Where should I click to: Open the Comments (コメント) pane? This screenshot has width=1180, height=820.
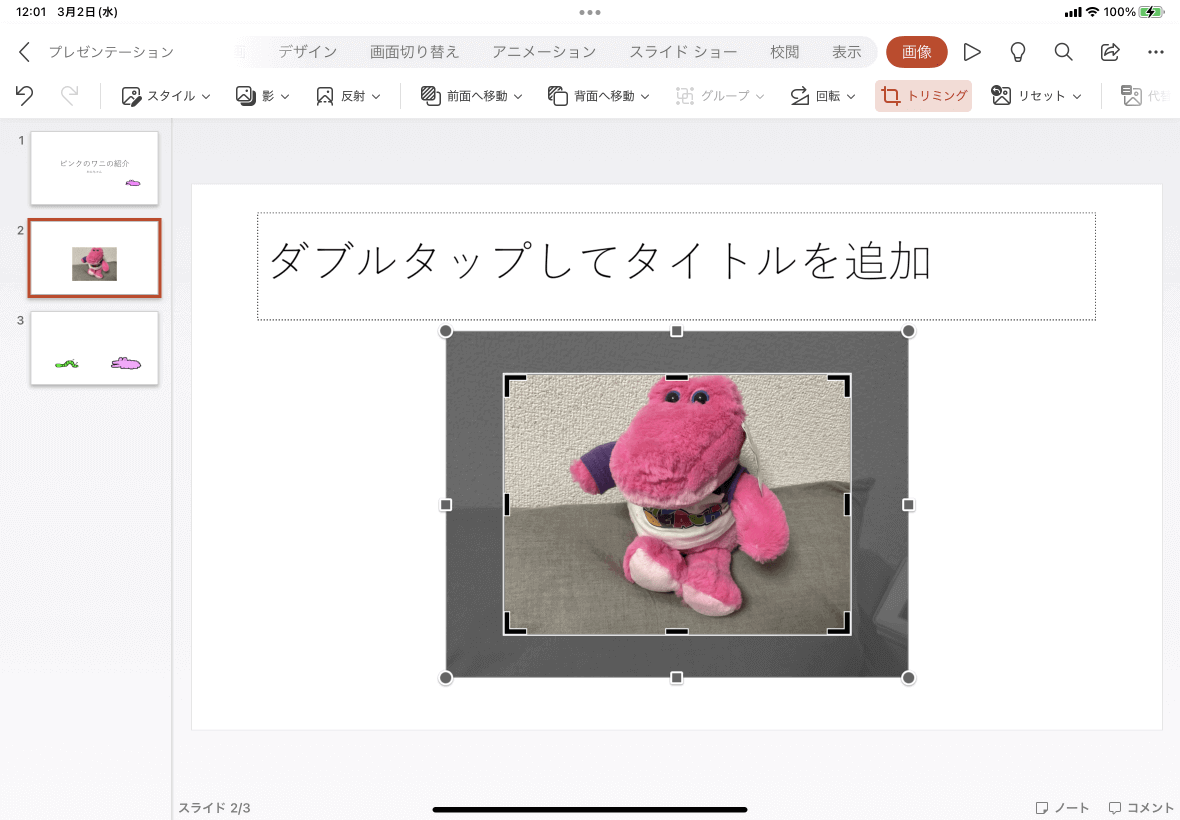(x=1141, y=807)
